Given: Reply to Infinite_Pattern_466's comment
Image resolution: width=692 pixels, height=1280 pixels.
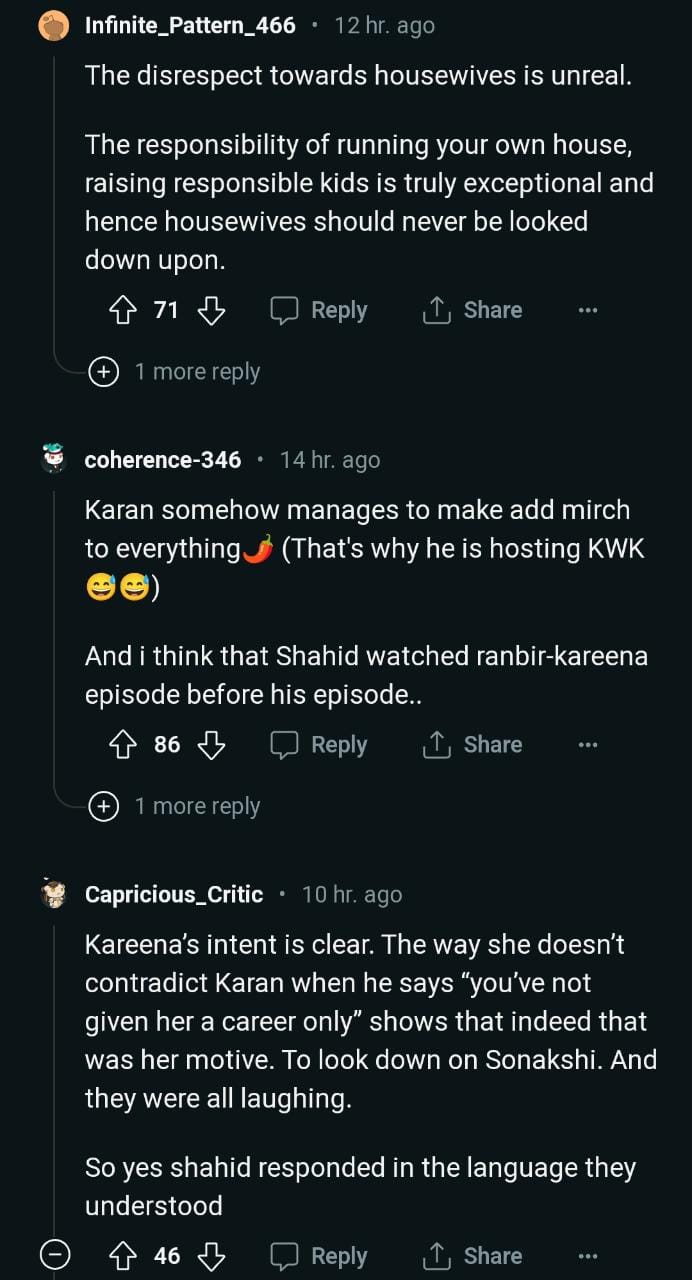Looking at the screenshot, I should coord(320,311).
